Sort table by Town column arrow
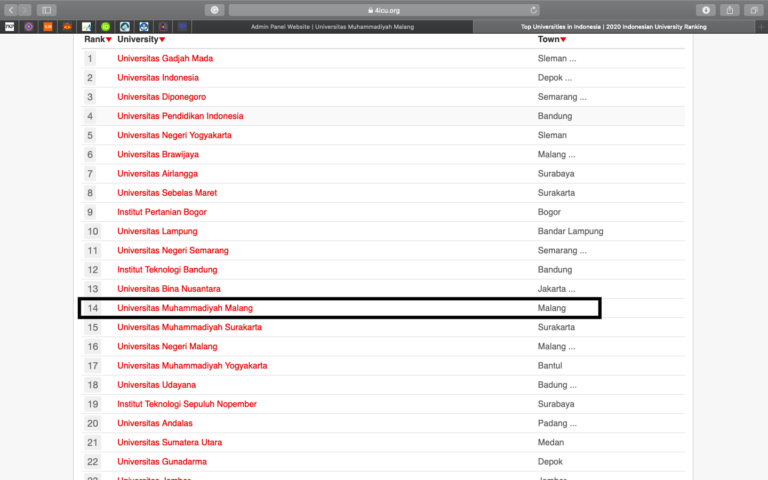This screenshot has width=768, height=480. 563,40
